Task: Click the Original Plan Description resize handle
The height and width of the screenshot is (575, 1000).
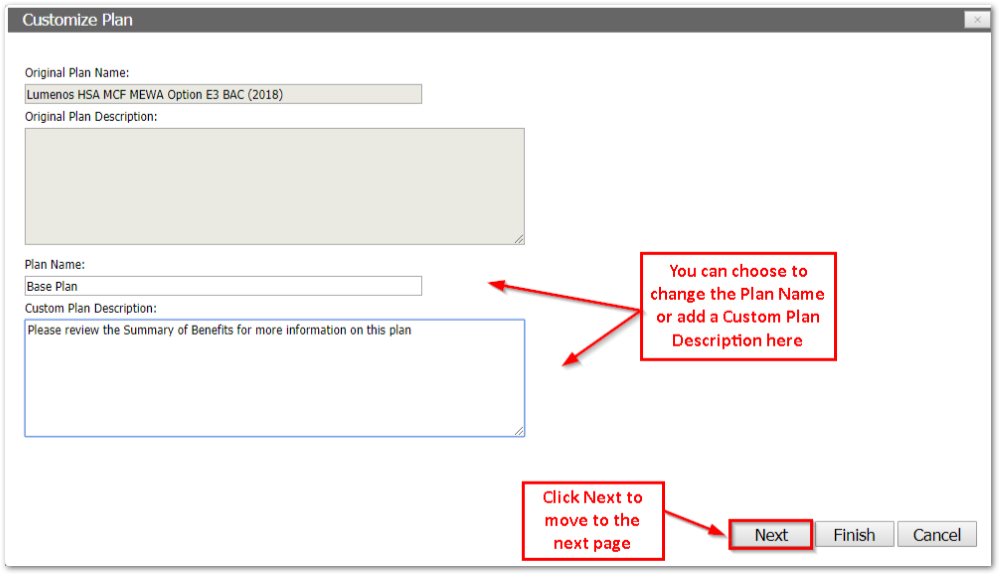Action: pyautogui.click(x=519, y=239)
